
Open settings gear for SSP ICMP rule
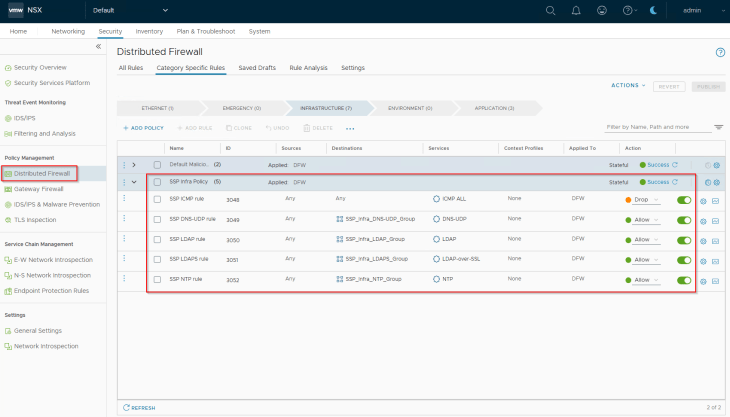703,200
